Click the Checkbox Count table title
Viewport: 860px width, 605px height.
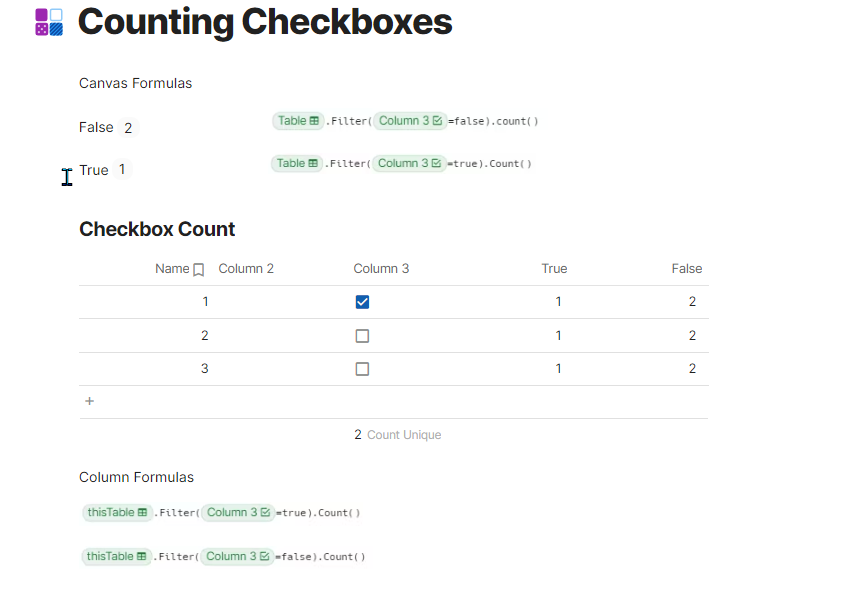click(x=157, y=229)
